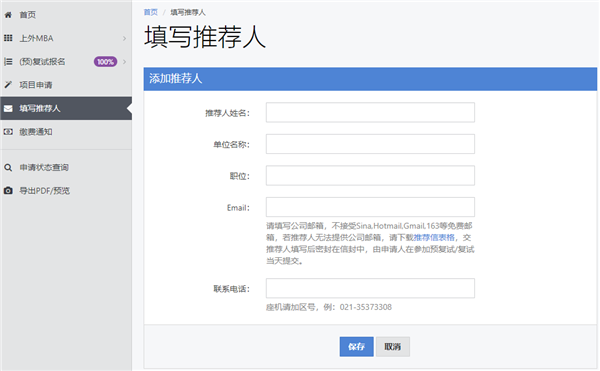Expand the (预)复试报名 chevron arrow
This screenshot has height=371, width=600.
(124, 62)
